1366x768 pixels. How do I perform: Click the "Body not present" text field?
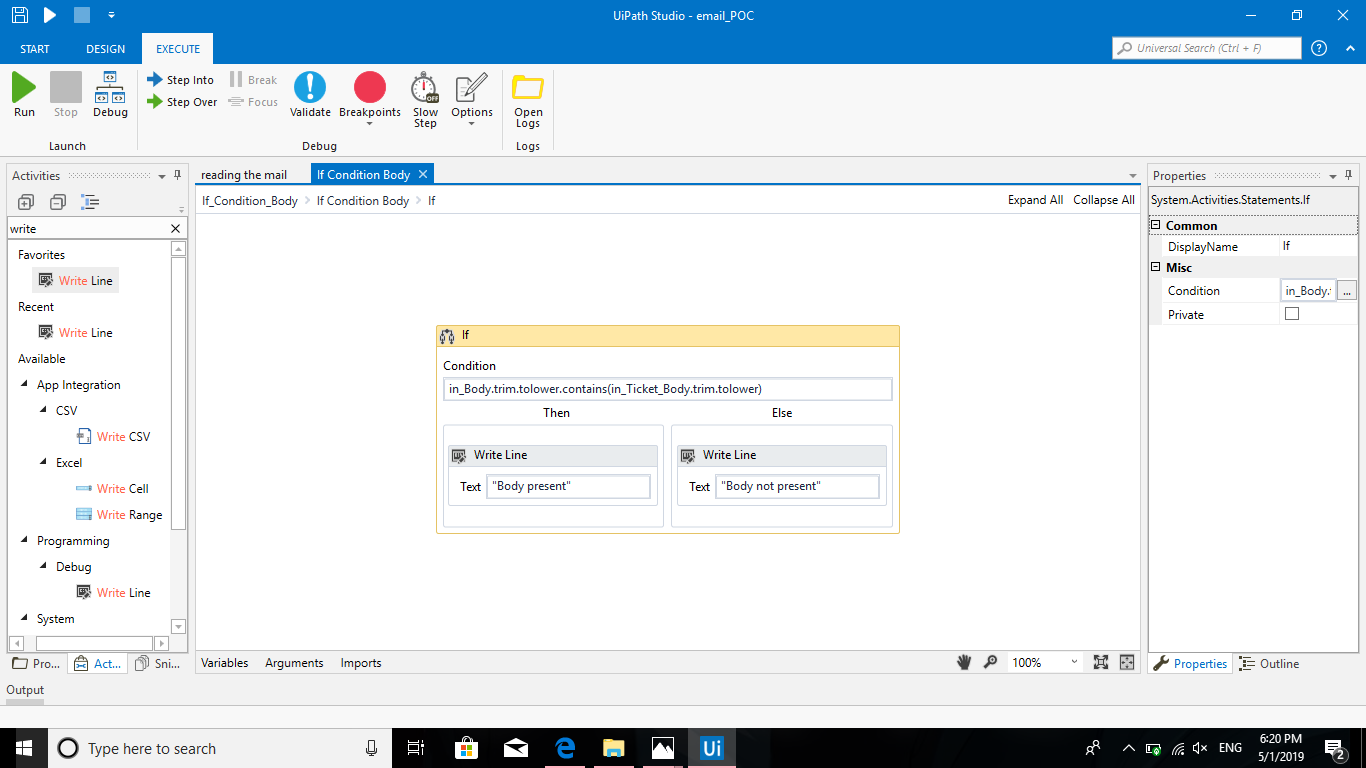[x=797, y=486]
